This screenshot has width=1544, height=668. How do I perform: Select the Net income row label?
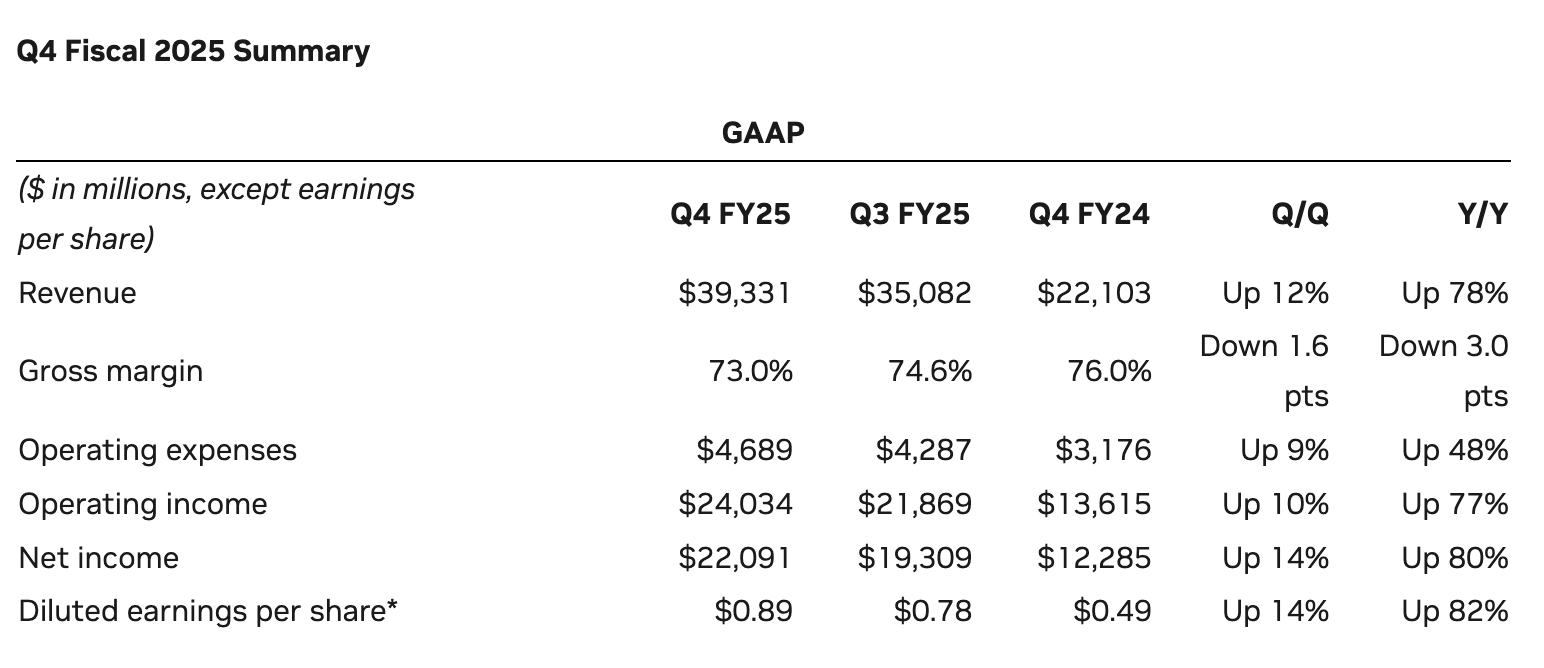[x=98, y=558]
